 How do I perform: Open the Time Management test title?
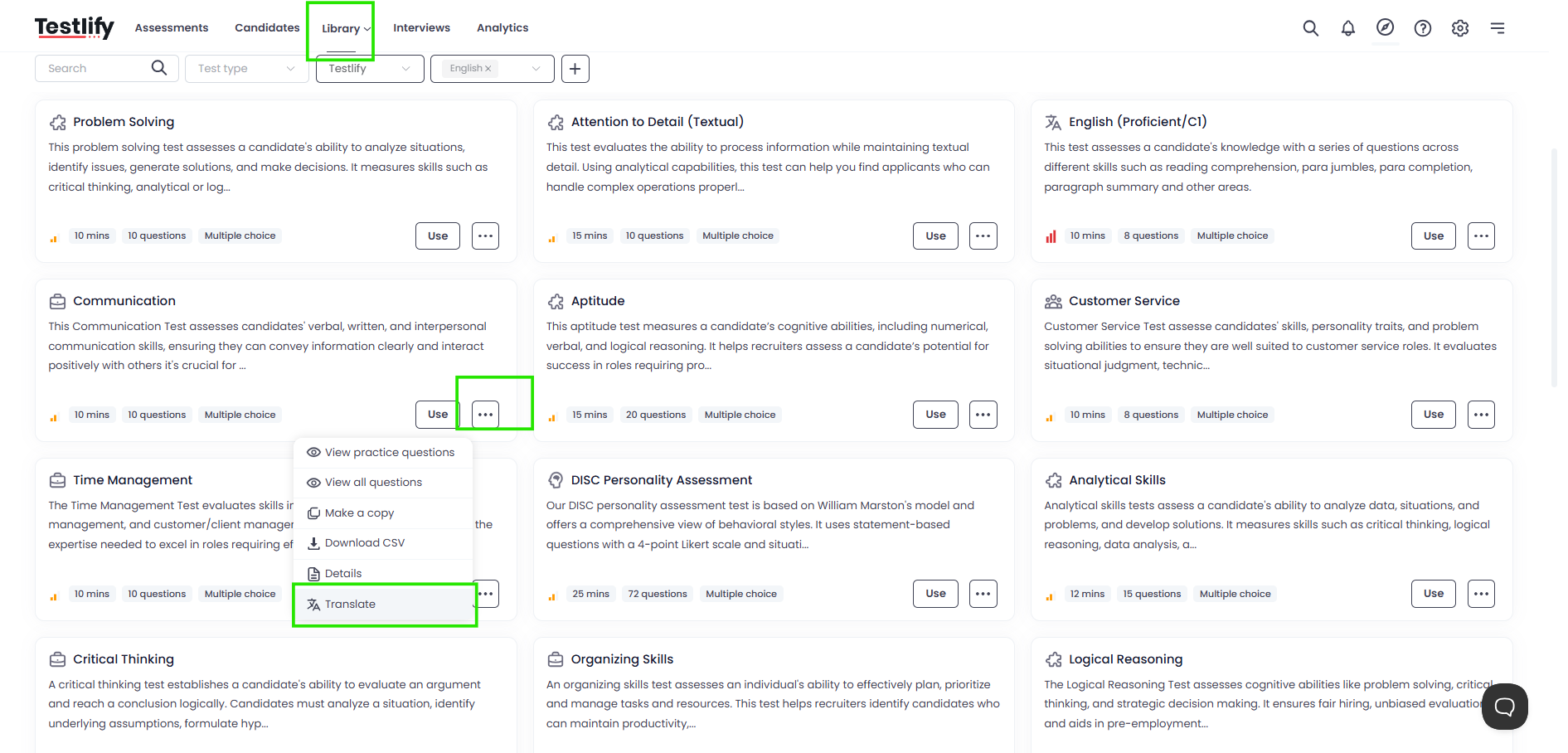133,480
